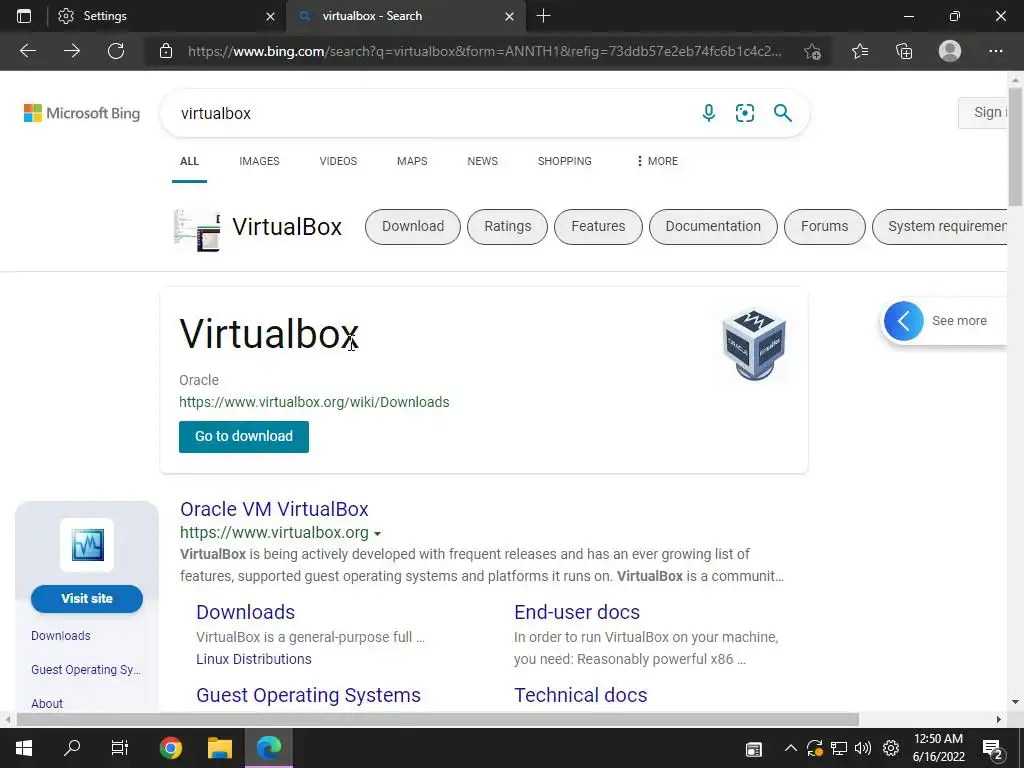
Task: Expand the MORE search categories menu
Action: pyautogui.click(x=657, y=161)
